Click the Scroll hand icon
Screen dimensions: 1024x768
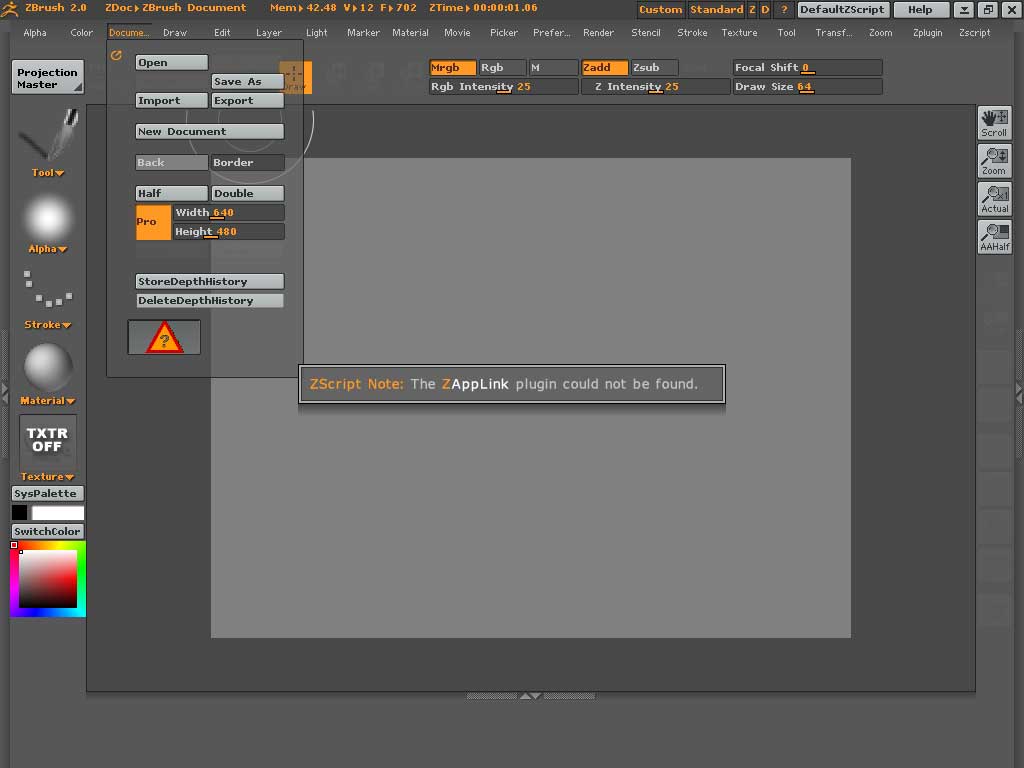[994, 123]
